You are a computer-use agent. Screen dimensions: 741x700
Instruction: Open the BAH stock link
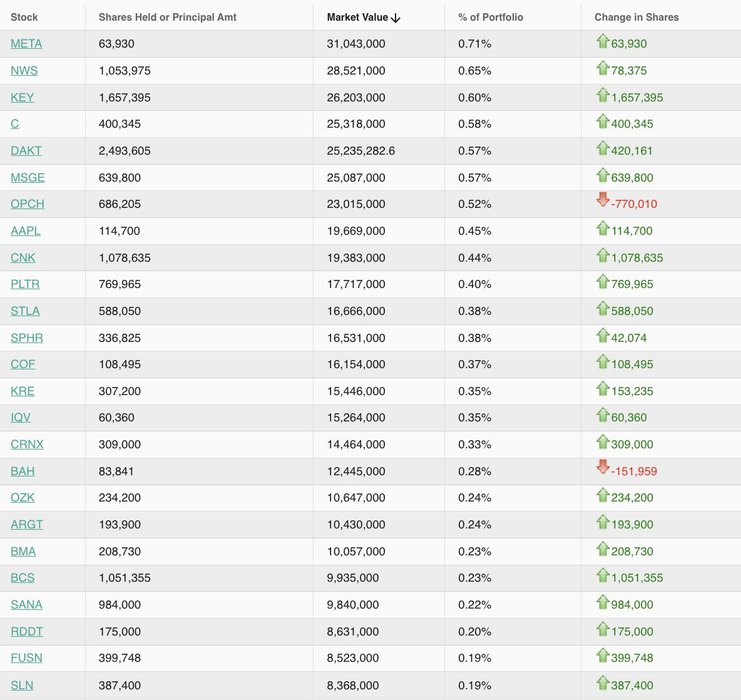[22, 471]
